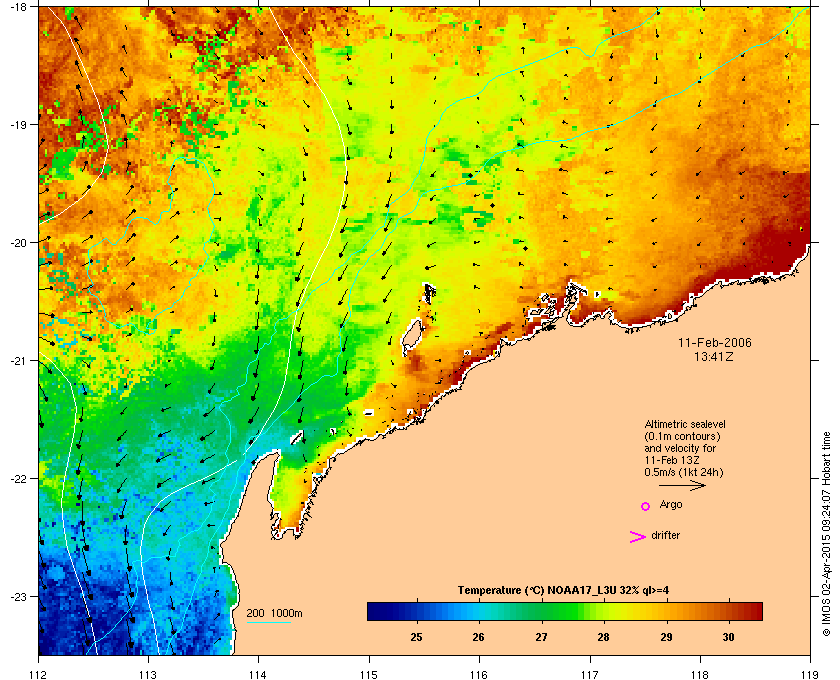Click the 0.5m/s velocity scale arrow
Image resolution: width=840 pixels, height=680 pixels.
(x=682, y=486)
